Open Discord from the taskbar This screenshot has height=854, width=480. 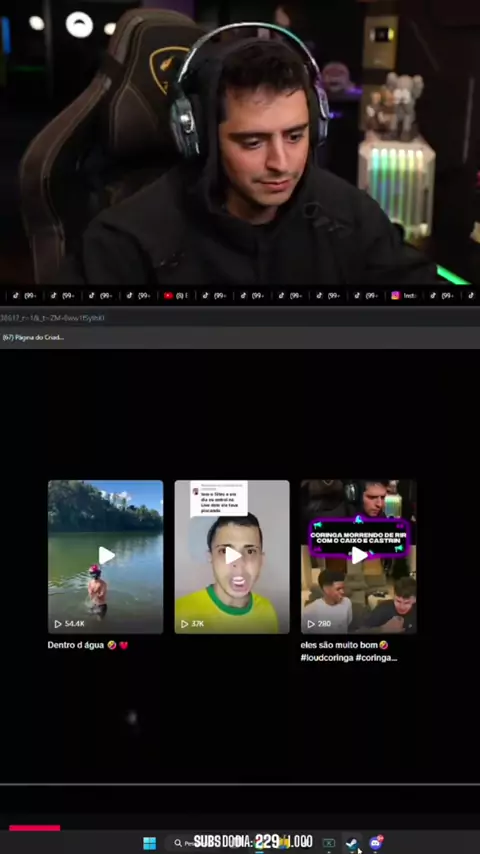coord(376,843)
